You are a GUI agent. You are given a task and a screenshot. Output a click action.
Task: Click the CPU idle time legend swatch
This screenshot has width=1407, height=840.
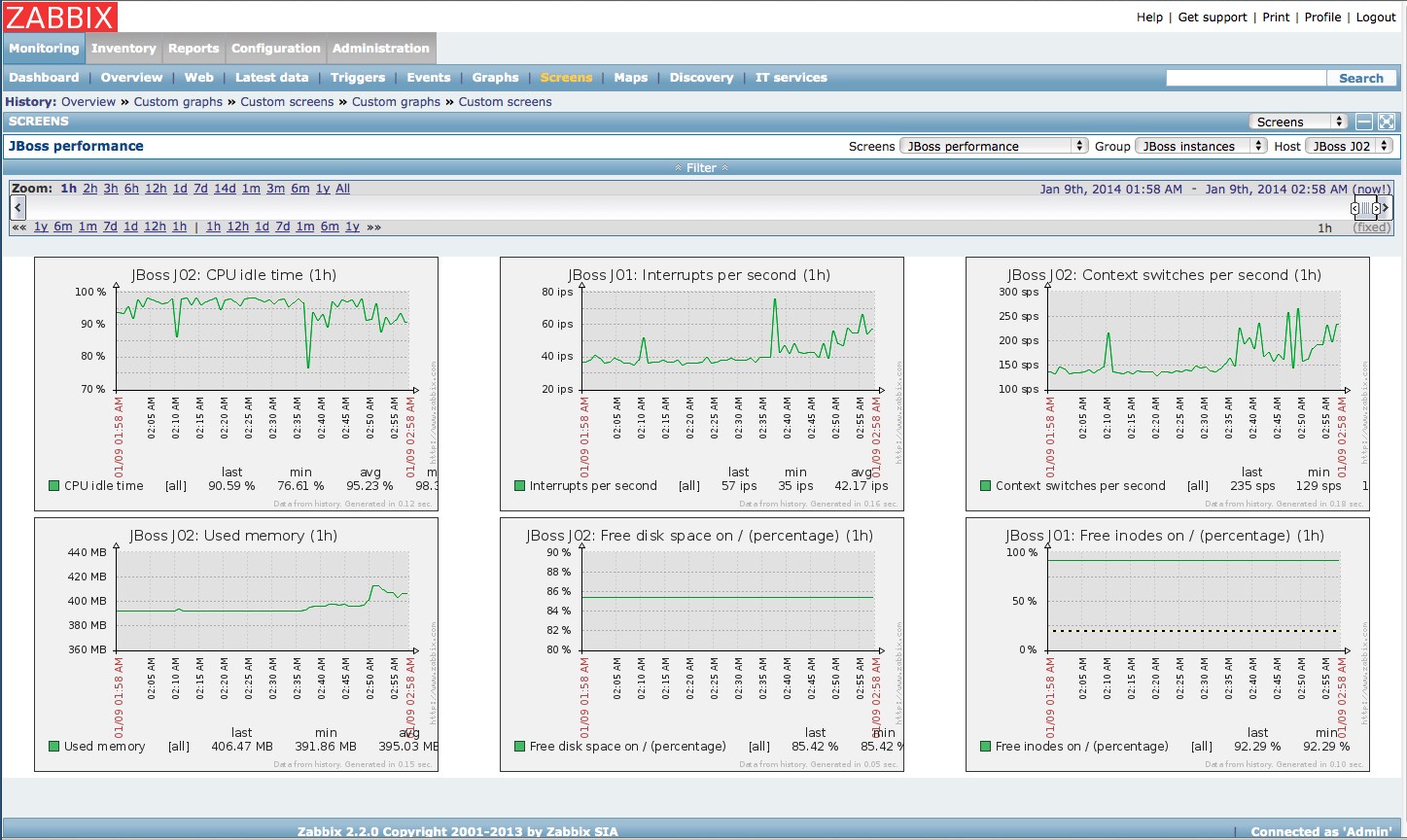(54, 485)
